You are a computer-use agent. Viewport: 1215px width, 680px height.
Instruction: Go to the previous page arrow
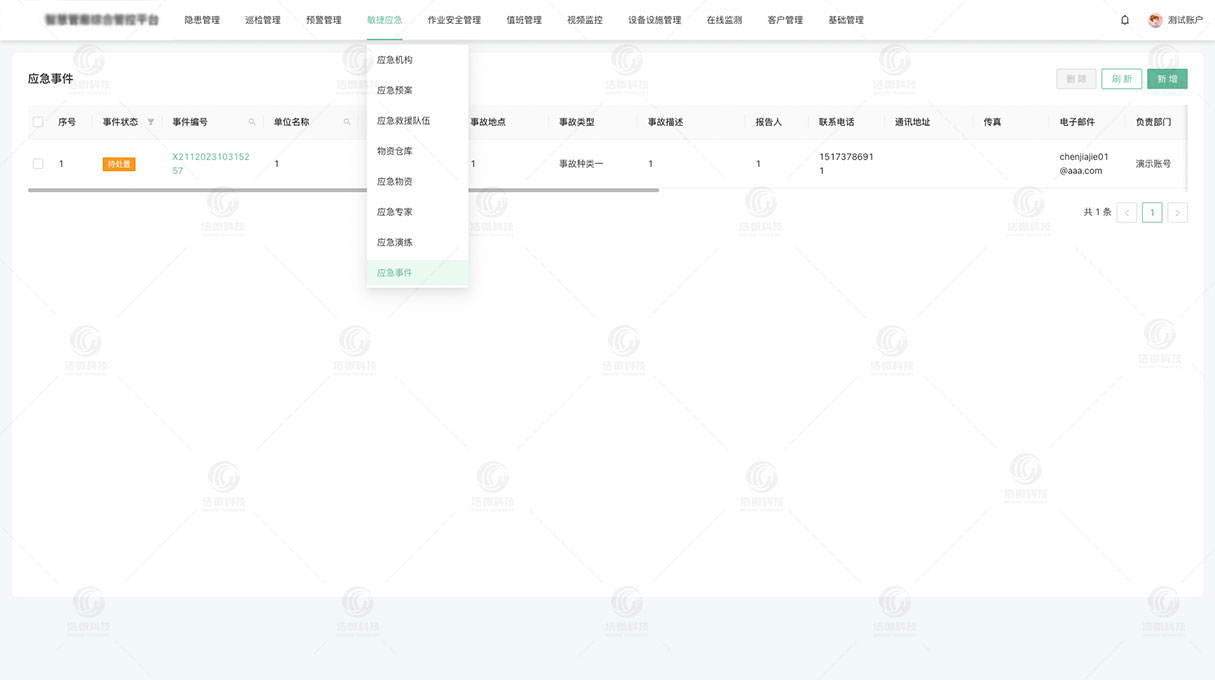[1127, 212]
